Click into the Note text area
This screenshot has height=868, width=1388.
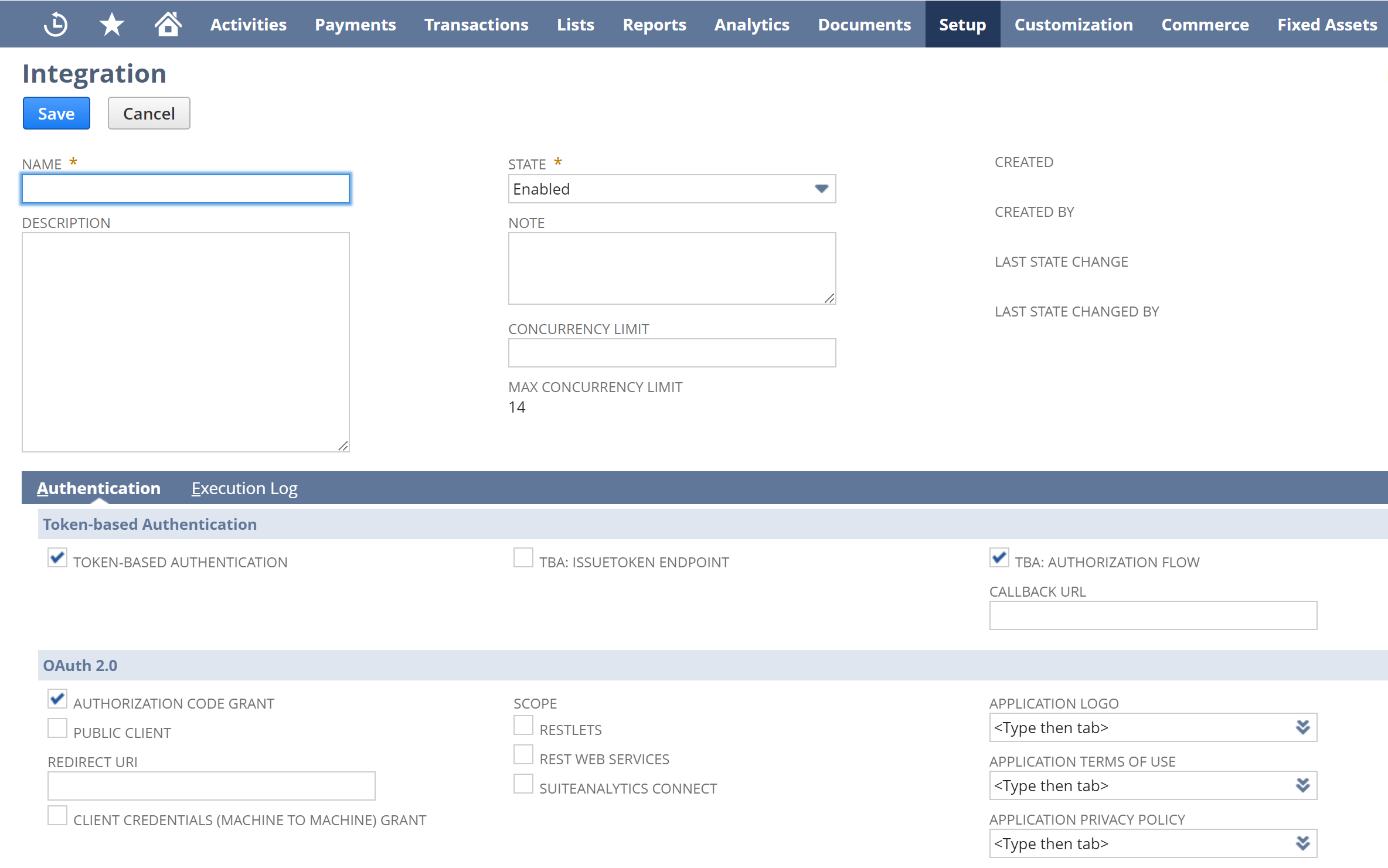(672, 268)
